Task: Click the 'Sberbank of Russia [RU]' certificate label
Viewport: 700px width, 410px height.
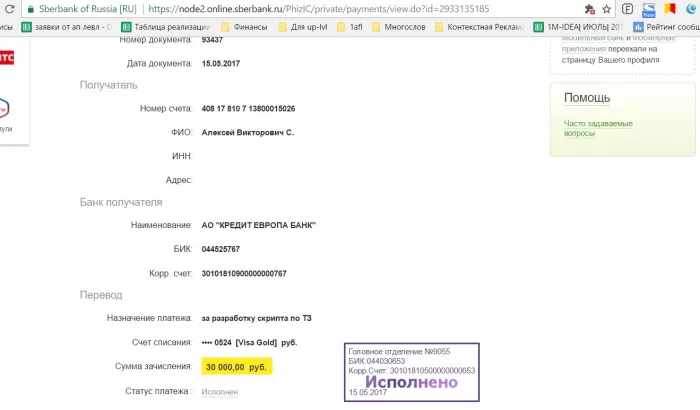Action: [88, 9]
